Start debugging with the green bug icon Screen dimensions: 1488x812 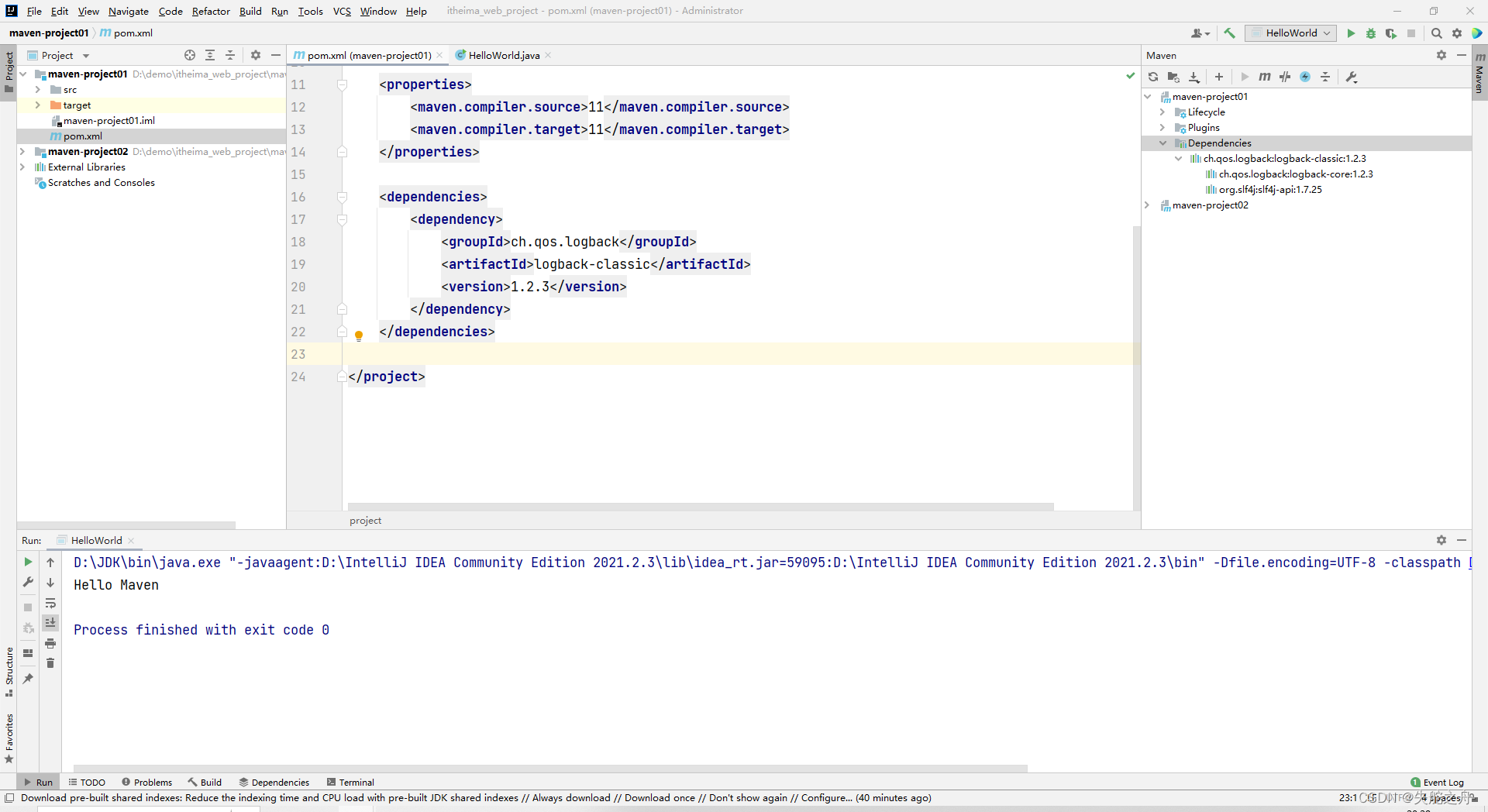(1371, 33)
